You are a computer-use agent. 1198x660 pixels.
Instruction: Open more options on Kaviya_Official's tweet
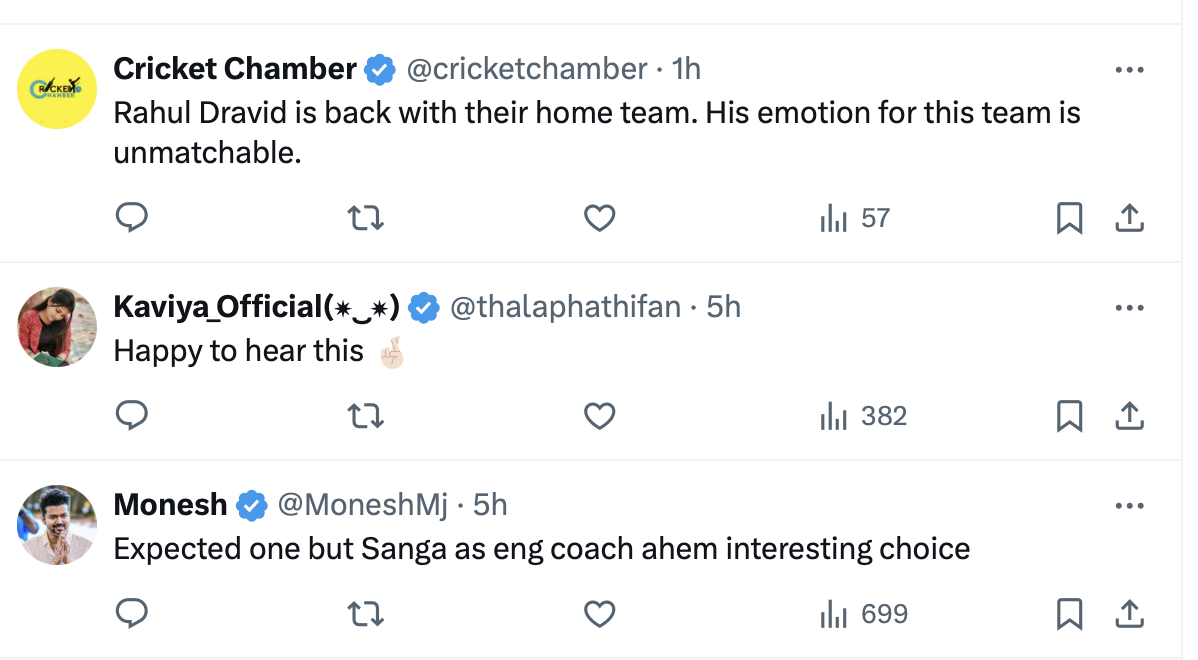click(1129, 307)
